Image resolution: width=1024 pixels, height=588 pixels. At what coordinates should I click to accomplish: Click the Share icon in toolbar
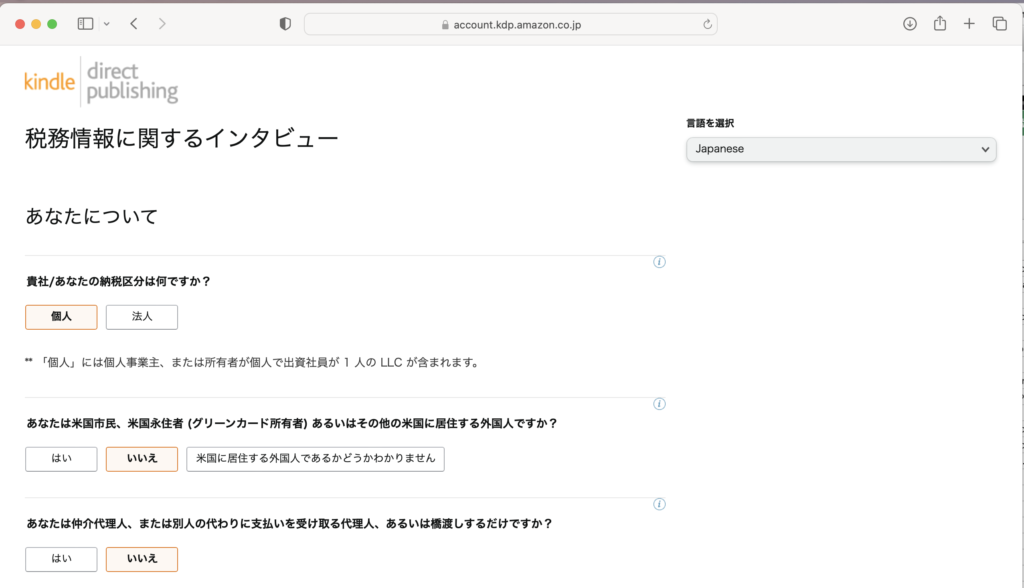pos(940,24)
